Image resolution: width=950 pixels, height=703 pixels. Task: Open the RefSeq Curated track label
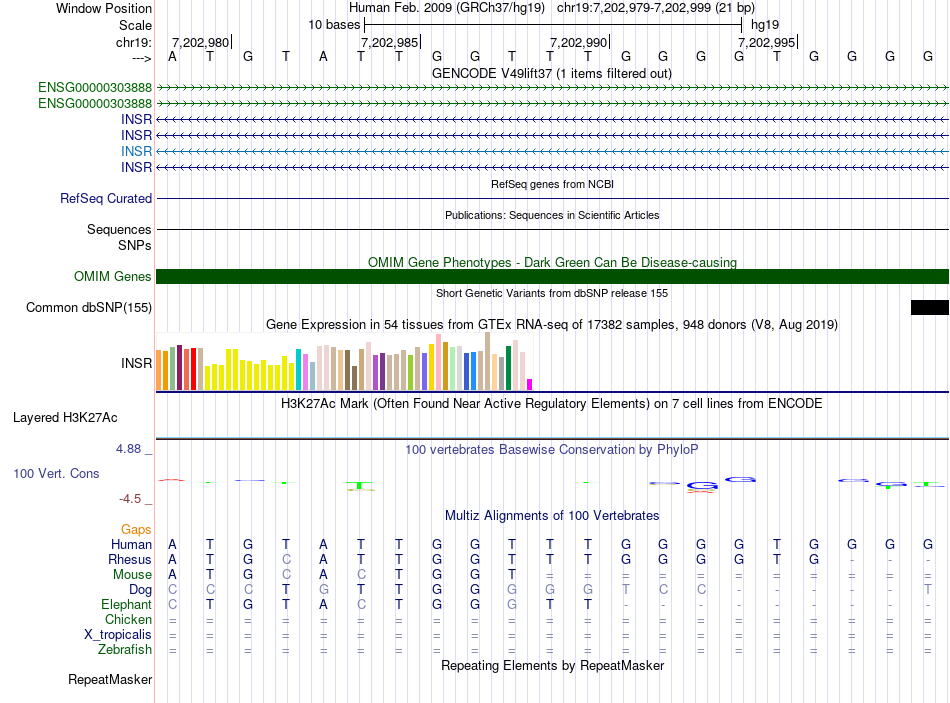click(106, 199)
